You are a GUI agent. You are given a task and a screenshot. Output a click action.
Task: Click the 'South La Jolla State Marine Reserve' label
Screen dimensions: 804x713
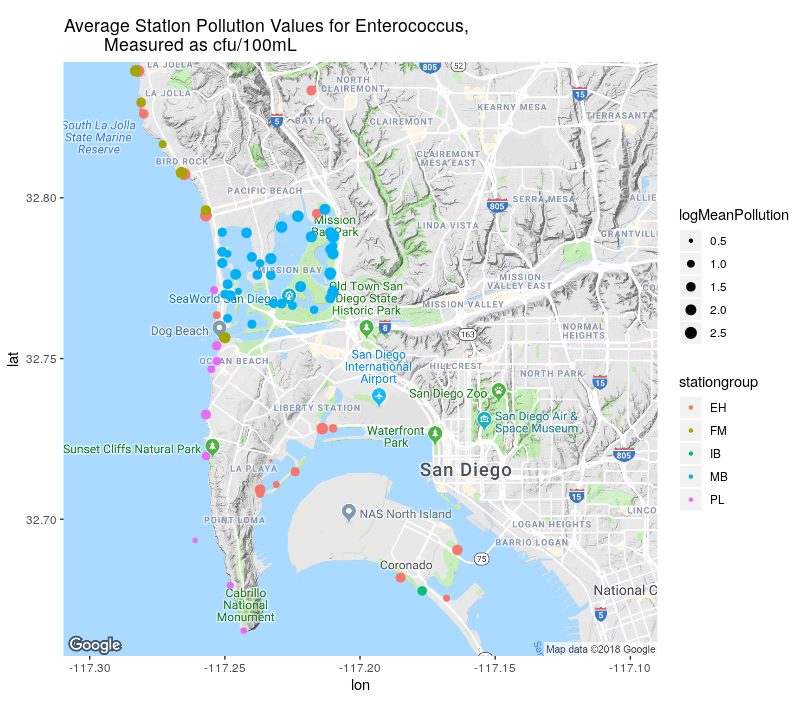[x=99, y=137]
